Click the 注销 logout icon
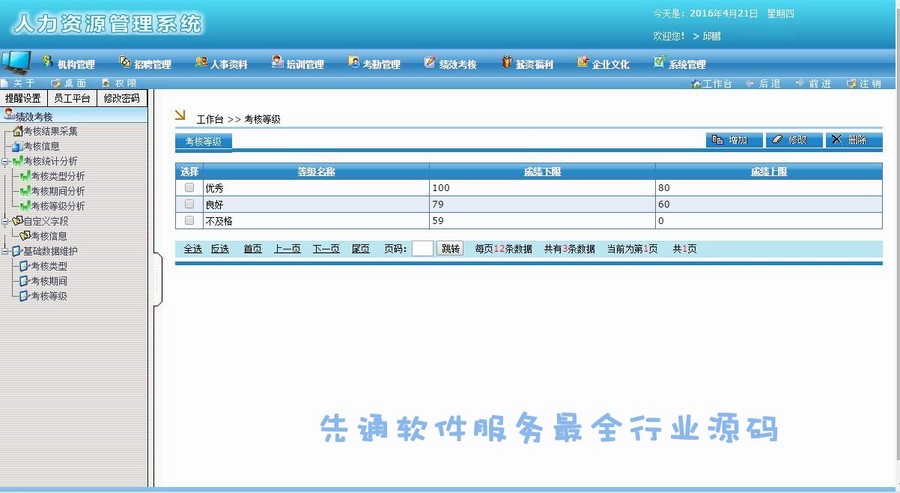The height and width of the screenshot is (493, 900). pos(851,84)
